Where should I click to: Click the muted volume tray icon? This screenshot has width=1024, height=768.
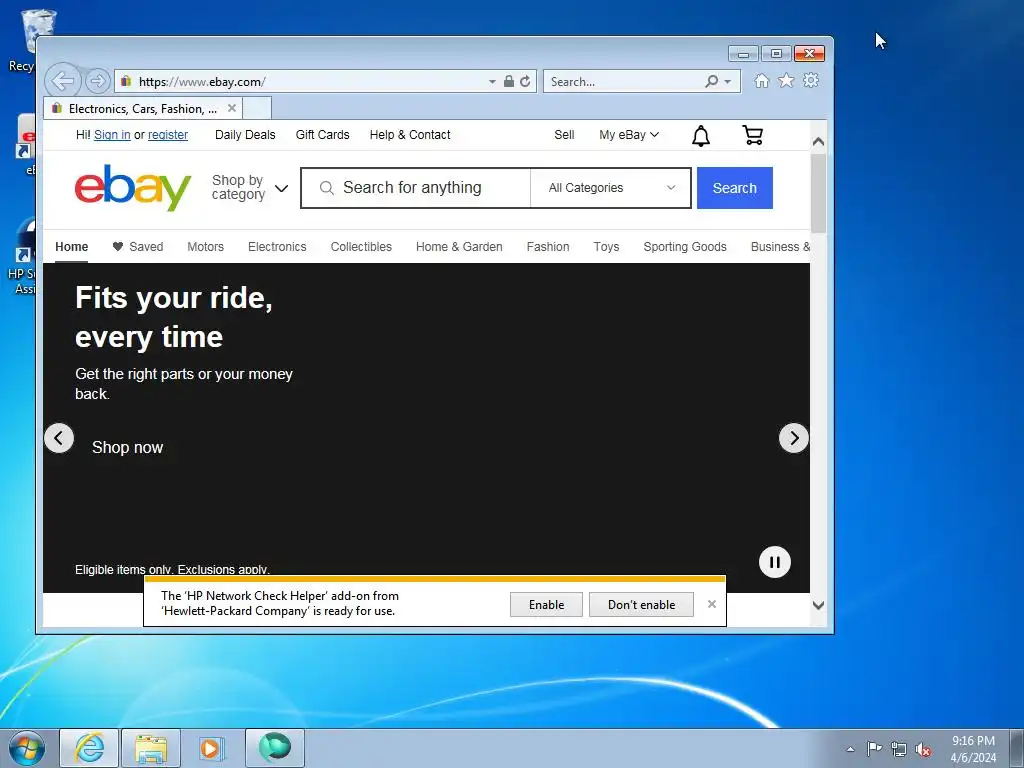923,749
